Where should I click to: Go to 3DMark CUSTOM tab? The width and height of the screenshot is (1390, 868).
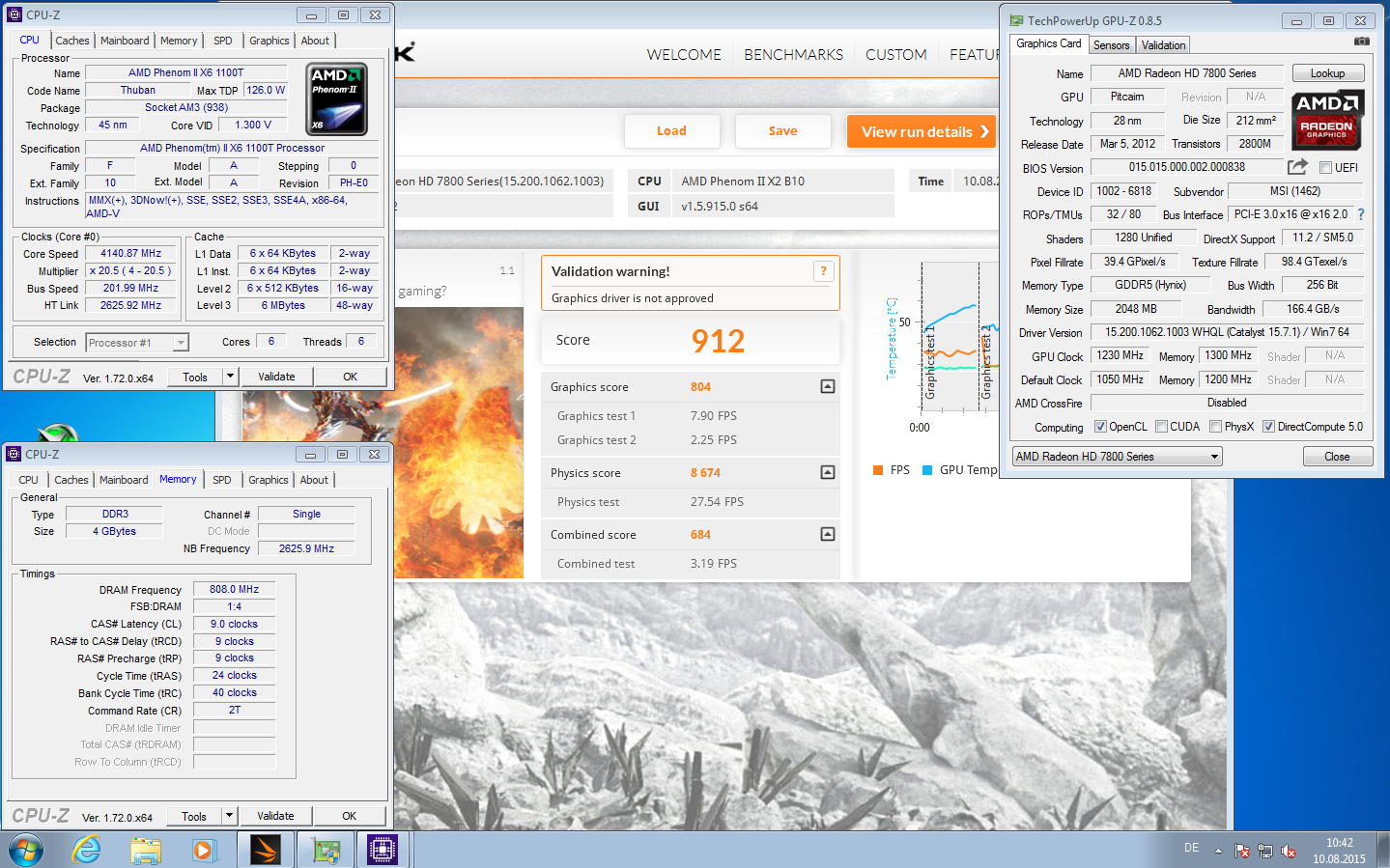[896, 55]
